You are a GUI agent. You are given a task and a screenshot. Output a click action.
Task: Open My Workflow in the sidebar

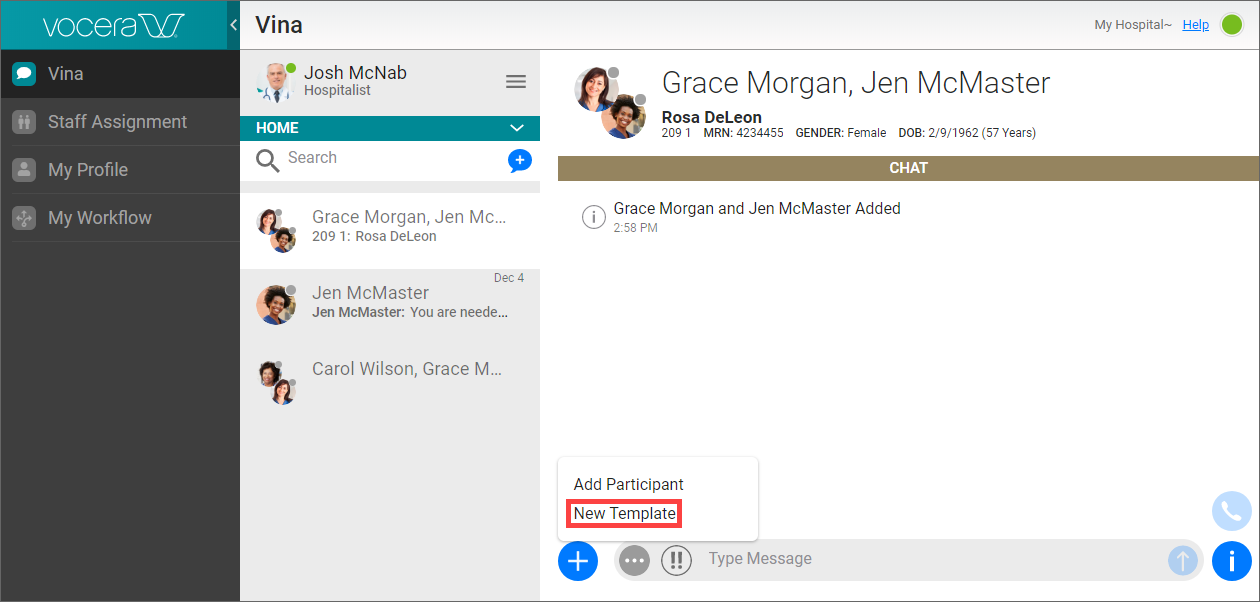(100, 218)
